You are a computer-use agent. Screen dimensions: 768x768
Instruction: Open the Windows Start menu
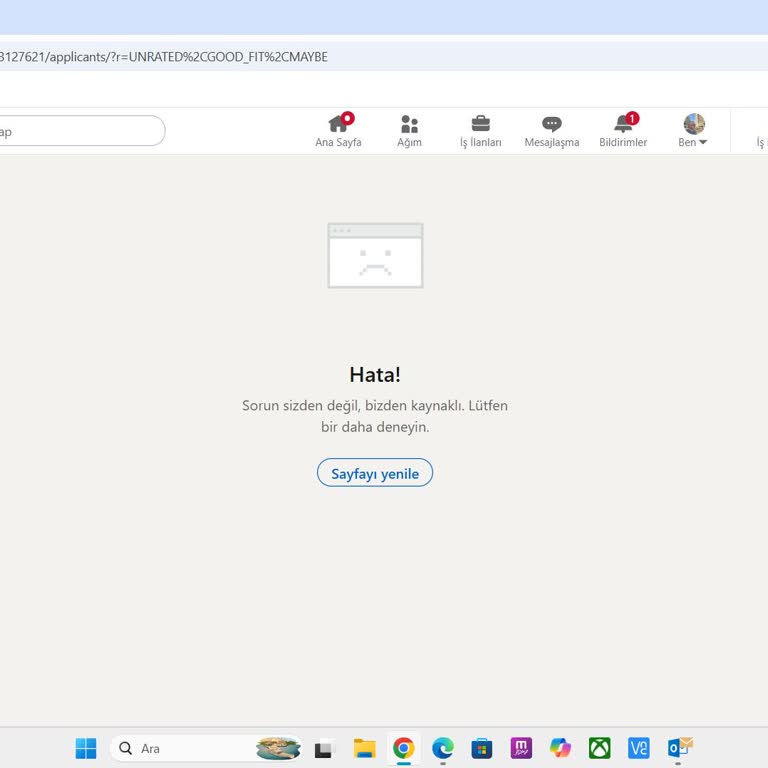[86, 748]
